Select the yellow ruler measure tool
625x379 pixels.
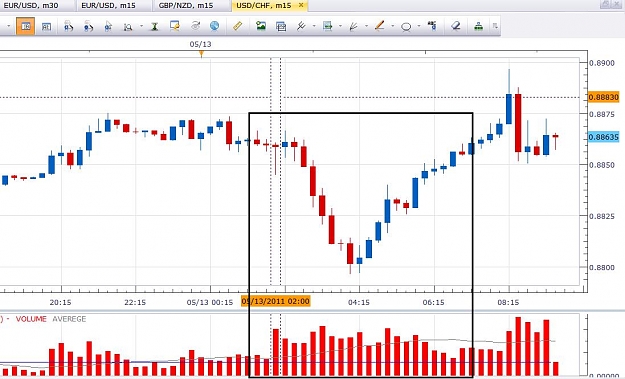238,26
